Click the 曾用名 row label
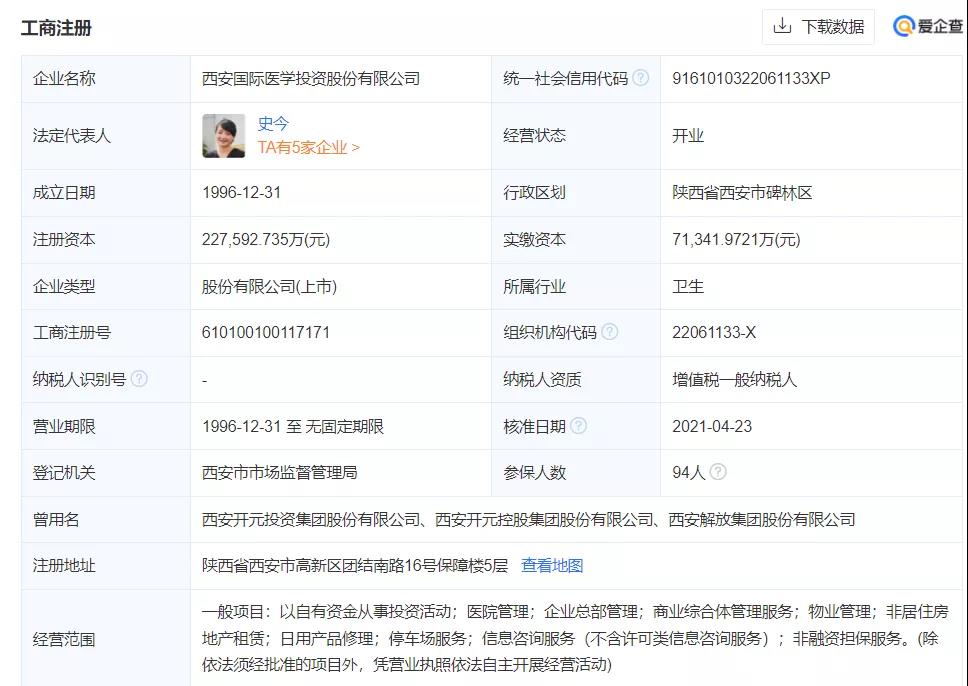Viewport: 968px width, 686px height. point(56,520)
